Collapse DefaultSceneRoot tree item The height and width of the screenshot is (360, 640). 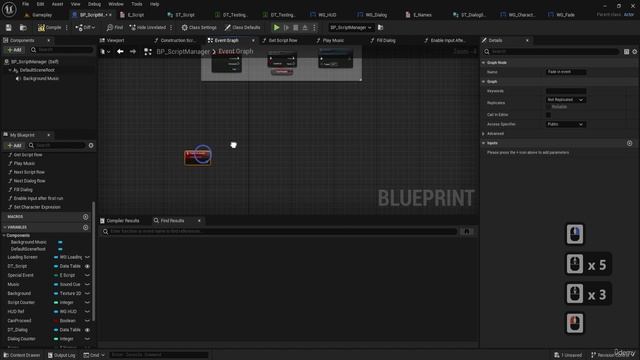[10, 70]
